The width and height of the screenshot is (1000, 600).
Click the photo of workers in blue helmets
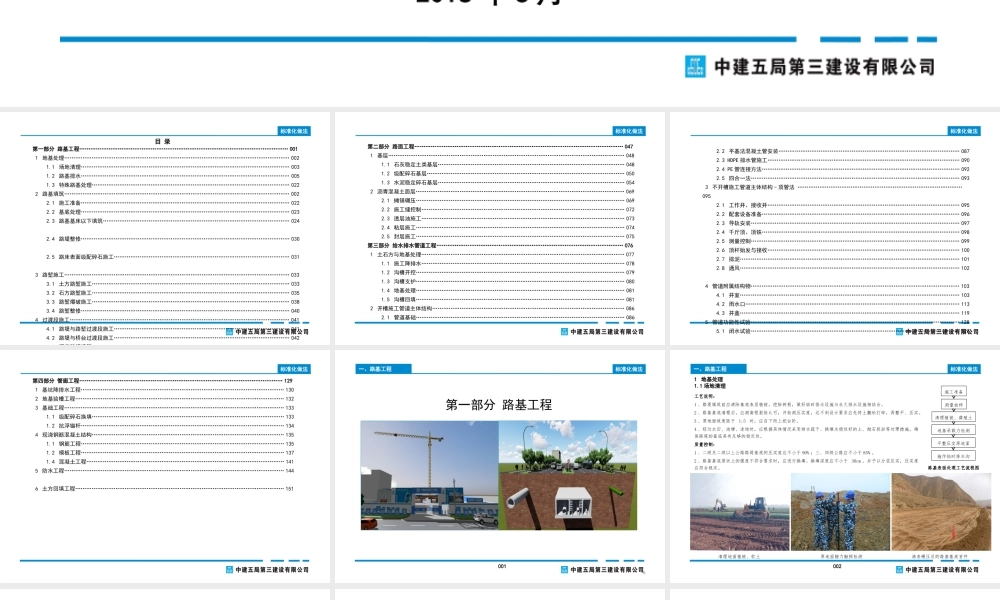(x=841, y=512)
